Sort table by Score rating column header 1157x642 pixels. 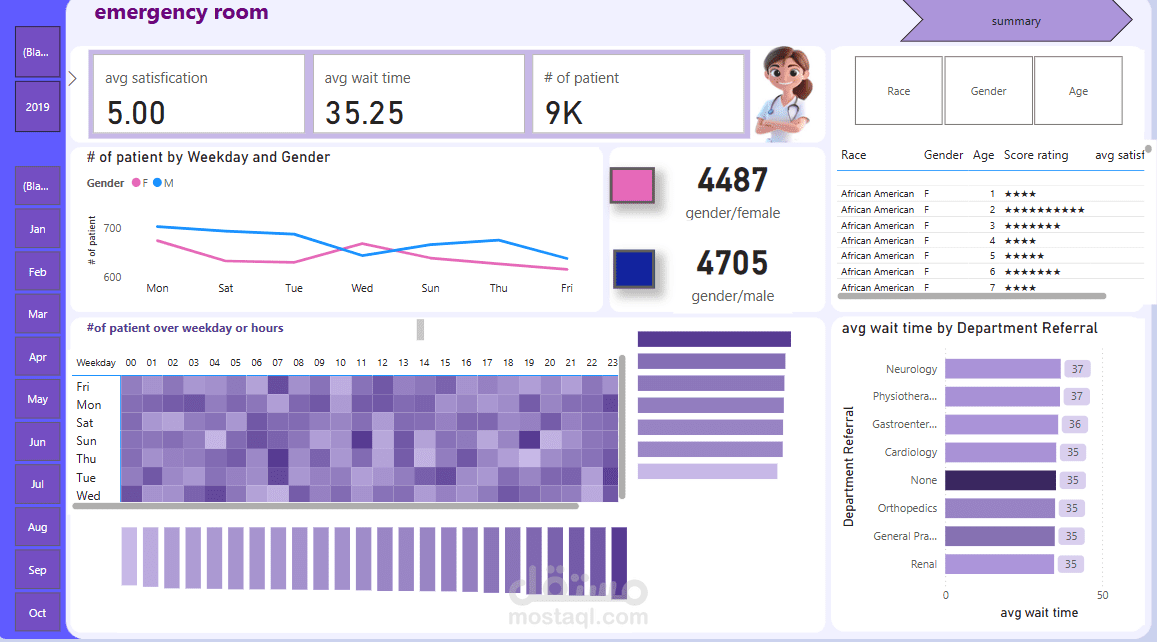1035,155
